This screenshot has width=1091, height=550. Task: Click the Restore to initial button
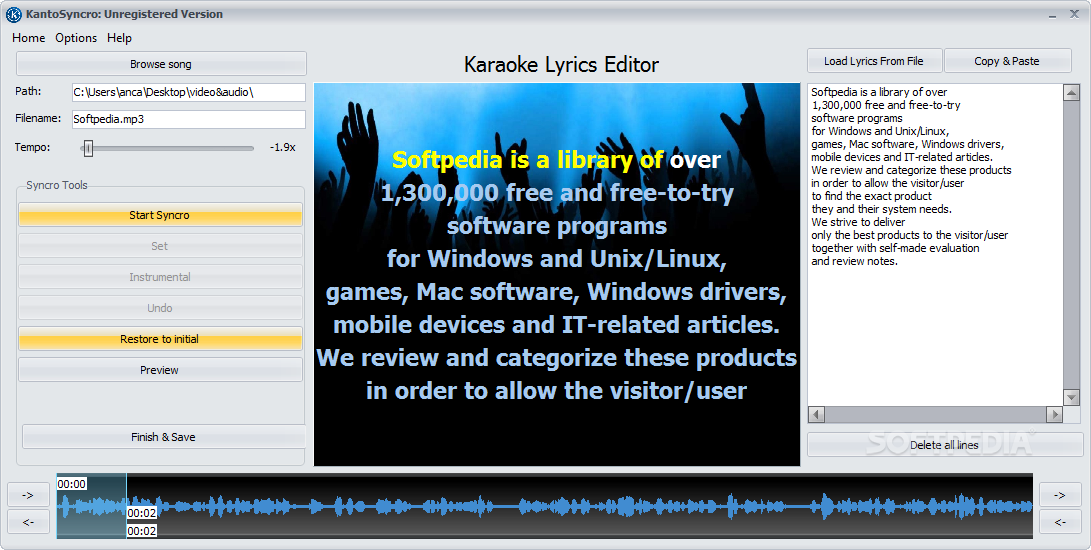(160, 339)
